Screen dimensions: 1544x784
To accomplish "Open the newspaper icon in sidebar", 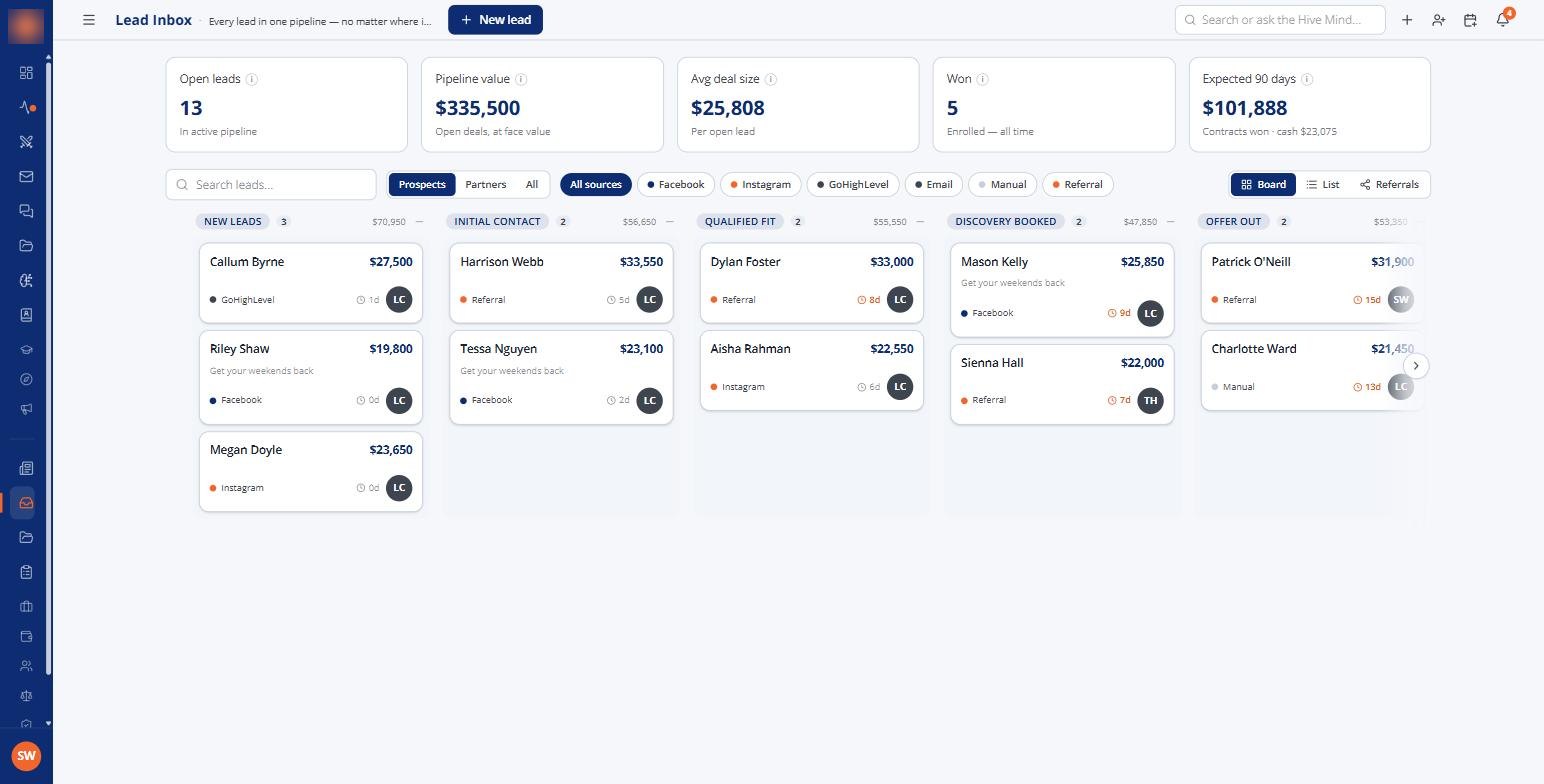I will pyautogui.click(x=26, y=468).
